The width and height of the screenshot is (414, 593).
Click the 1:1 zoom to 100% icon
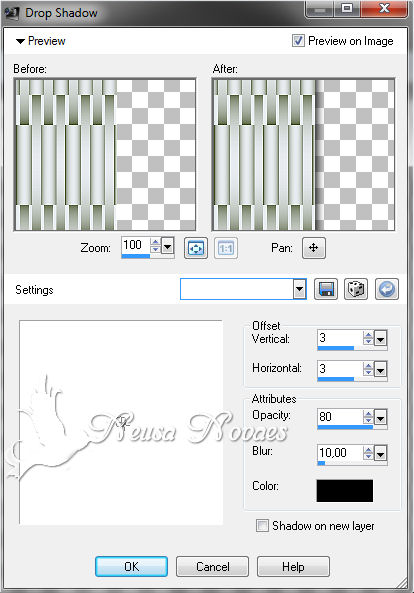point(226,248)
